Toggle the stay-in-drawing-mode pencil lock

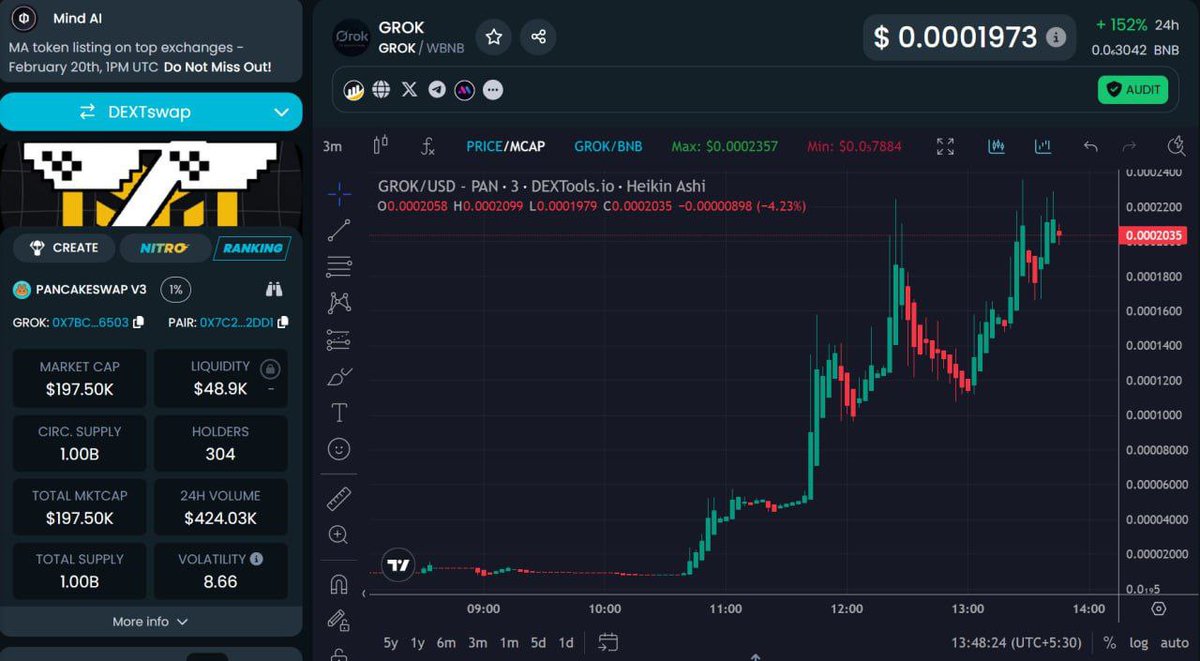point(339,620)
